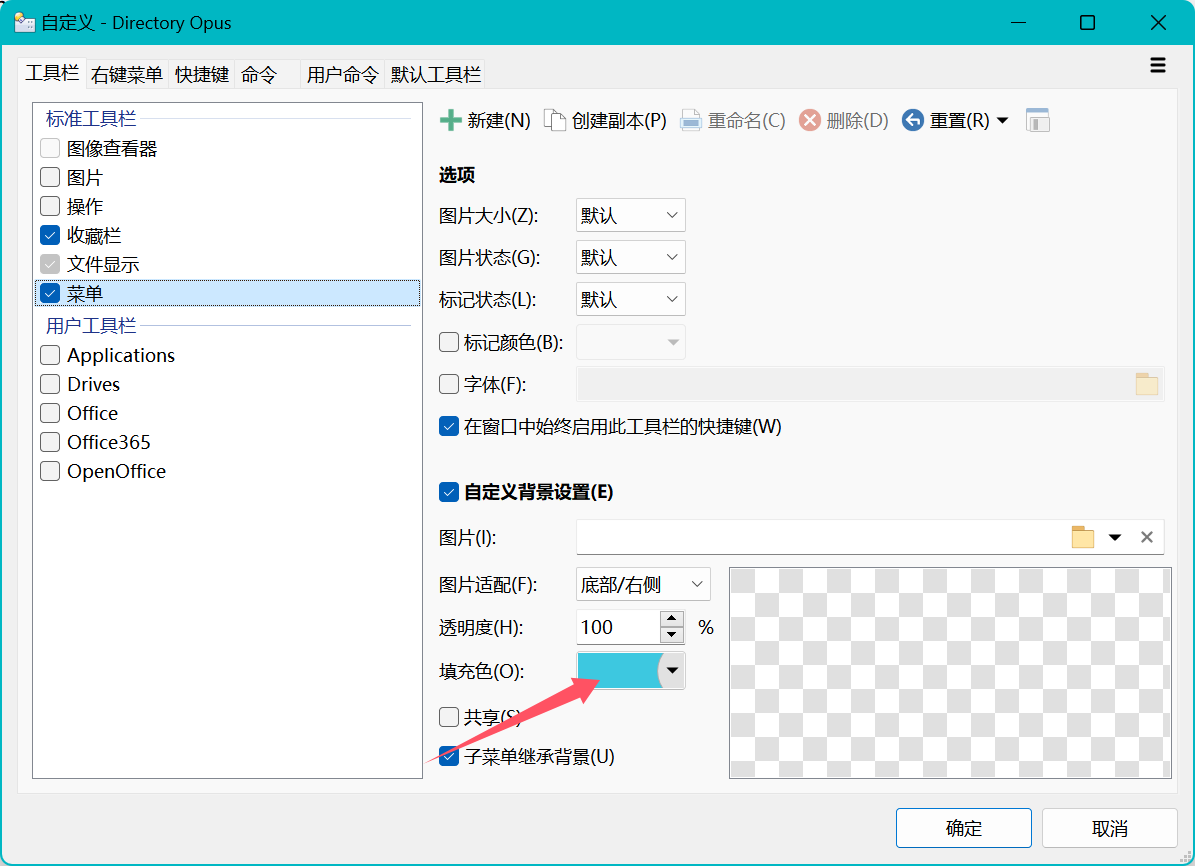Click the 图片(I) path input field

822,537
